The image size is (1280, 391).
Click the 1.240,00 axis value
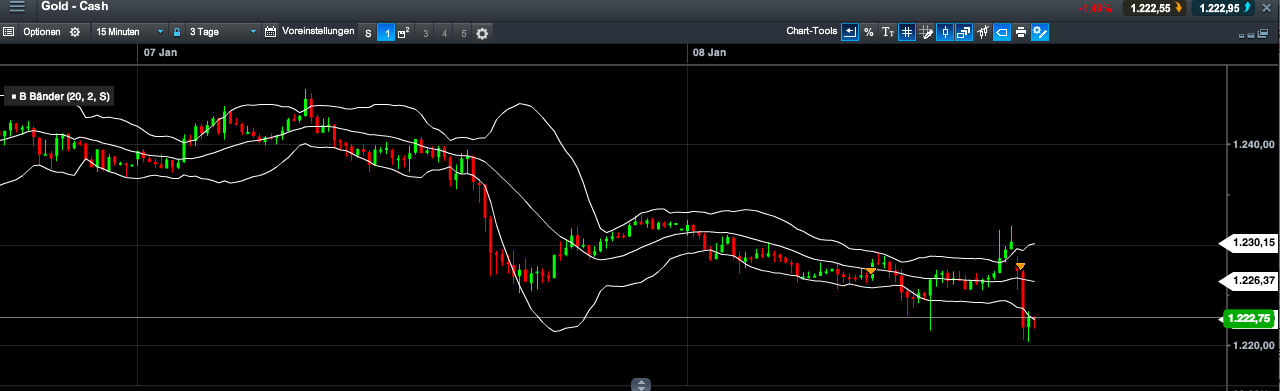(1255, 145)
